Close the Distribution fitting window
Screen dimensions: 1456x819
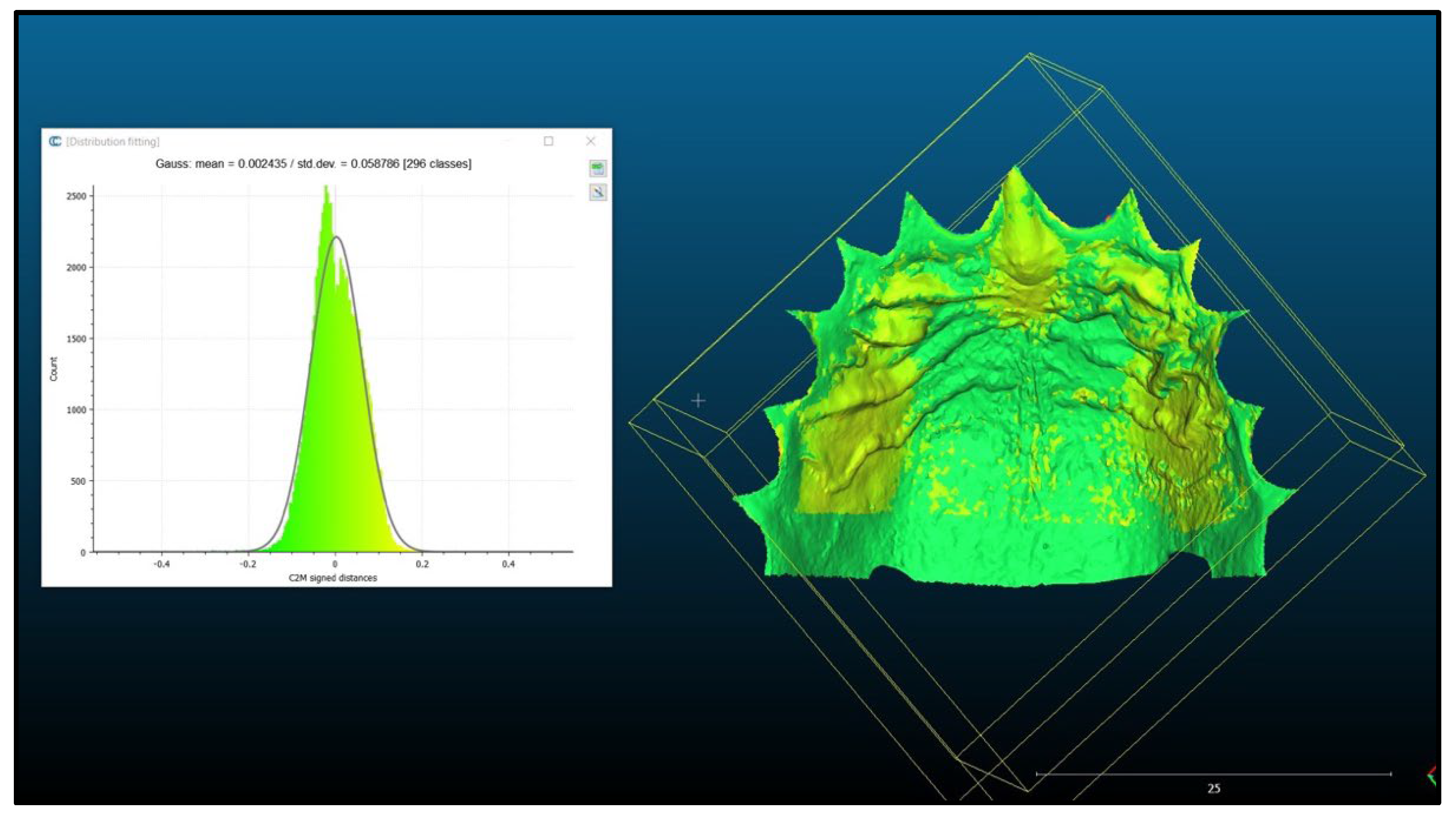(x=590, y=141)
